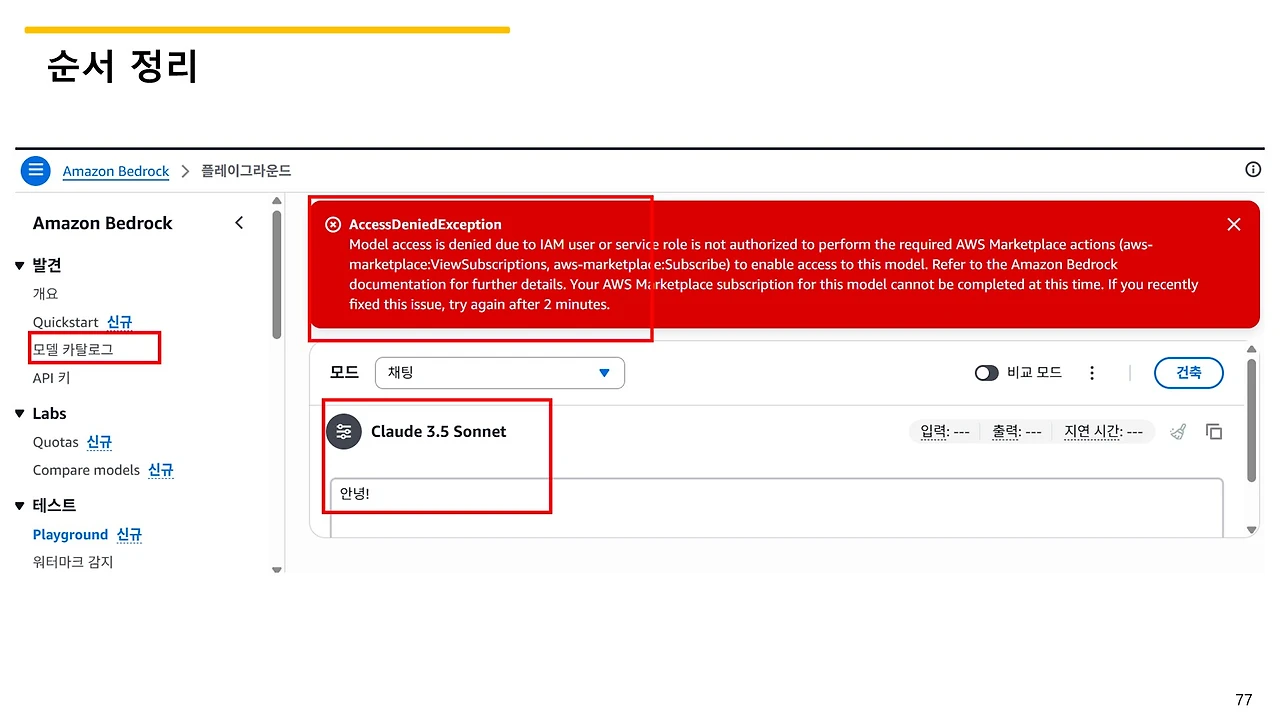Screen dimensions: 1280x720
Task: Click the 플레이그라운드 breadcrumb text
Action: click(x=246, y=171)
